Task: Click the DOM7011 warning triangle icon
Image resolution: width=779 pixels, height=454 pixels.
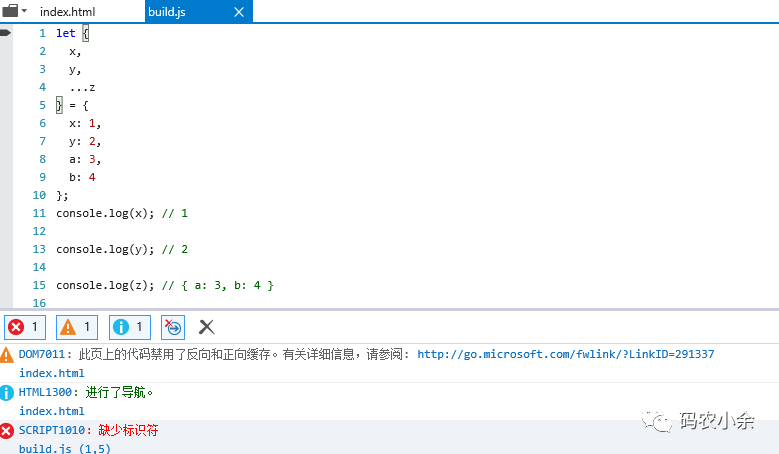Action: pos(8,354)
